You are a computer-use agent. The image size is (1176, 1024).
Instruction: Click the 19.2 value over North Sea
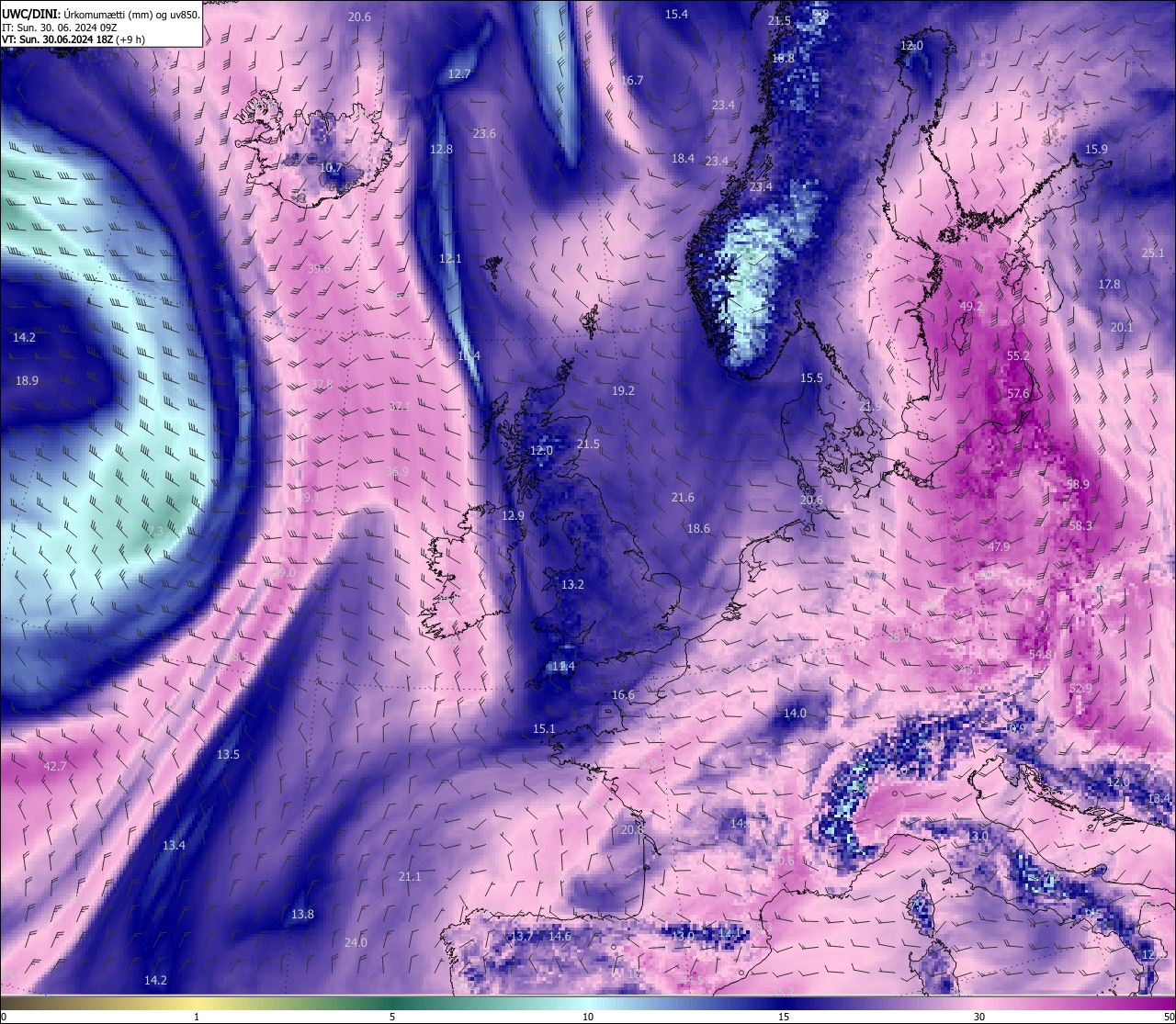click(623, 390)
